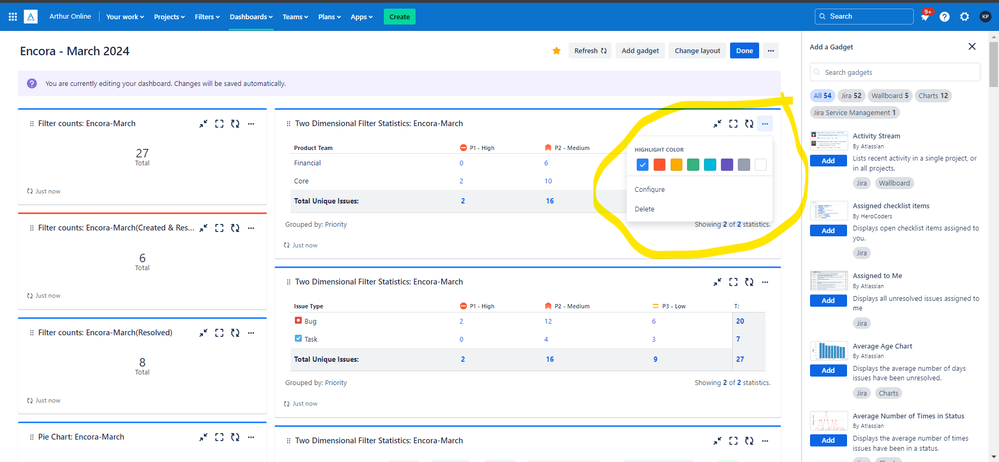Click the dashboard Refresh button
This screenshot has width=999, height=462.
pos(590,51)
